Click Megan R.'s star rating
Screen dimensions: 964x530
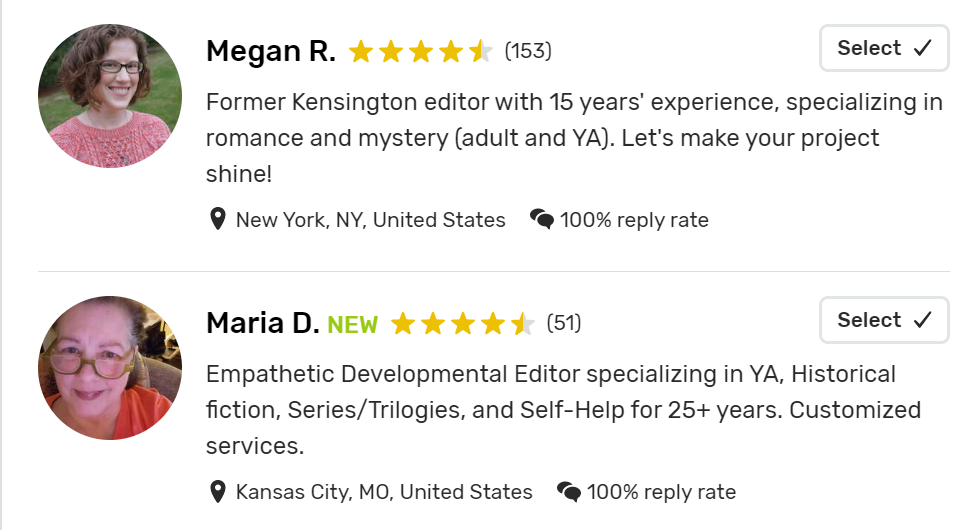[421, 52]
